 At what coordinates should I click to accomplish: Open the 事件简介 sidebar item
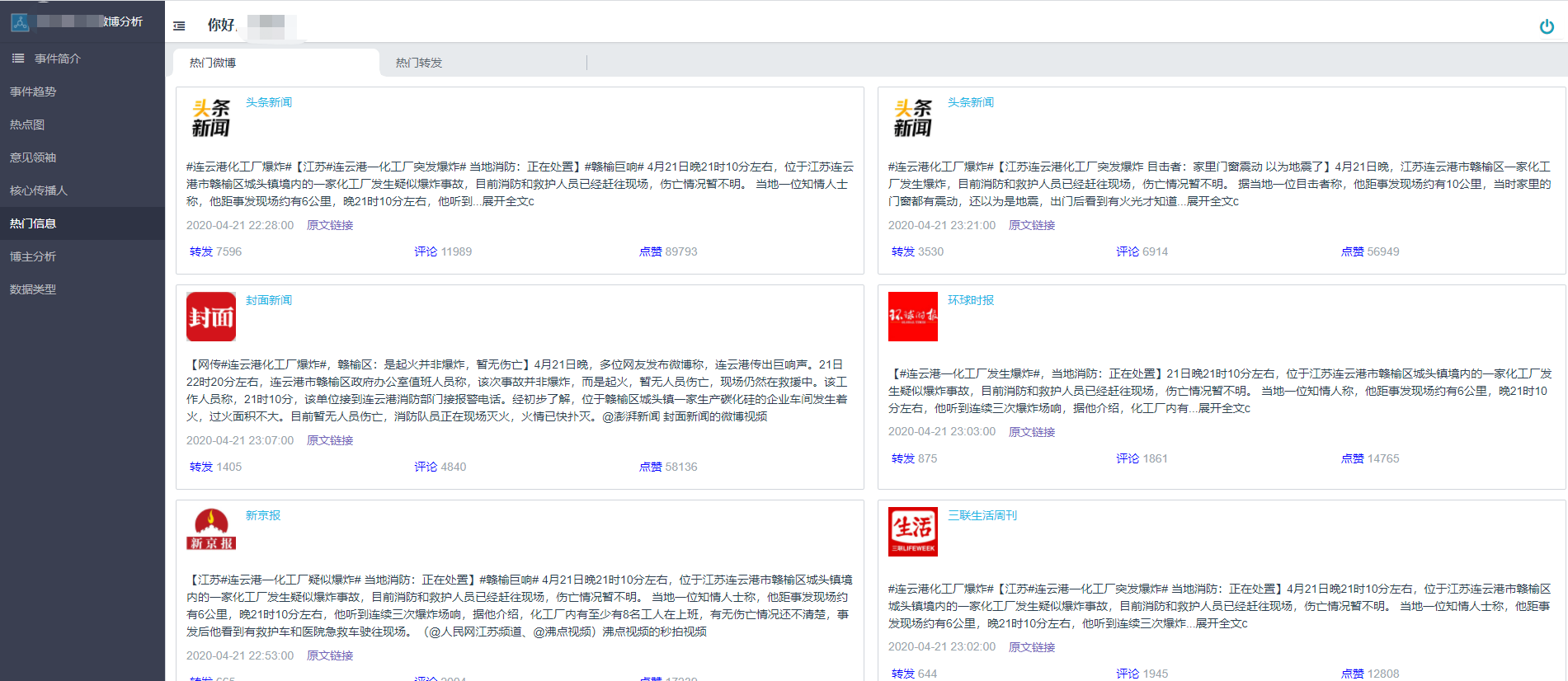click(x=57, y=59)
